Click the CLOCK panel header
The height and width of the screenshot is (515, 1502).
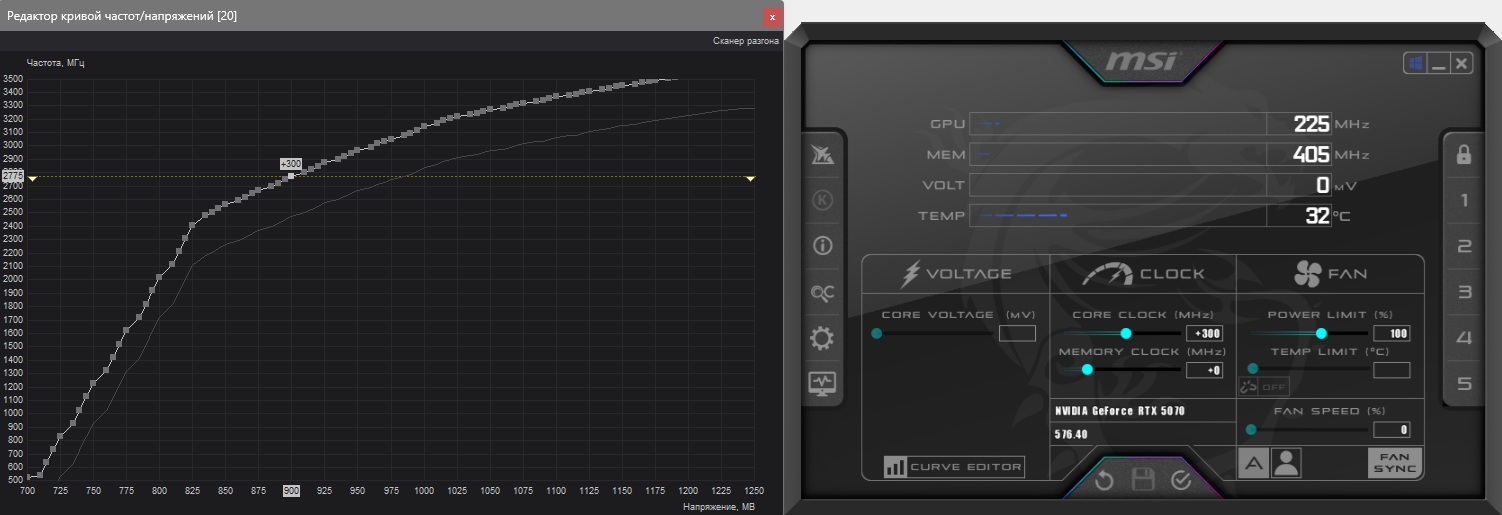coord(1143,273)
